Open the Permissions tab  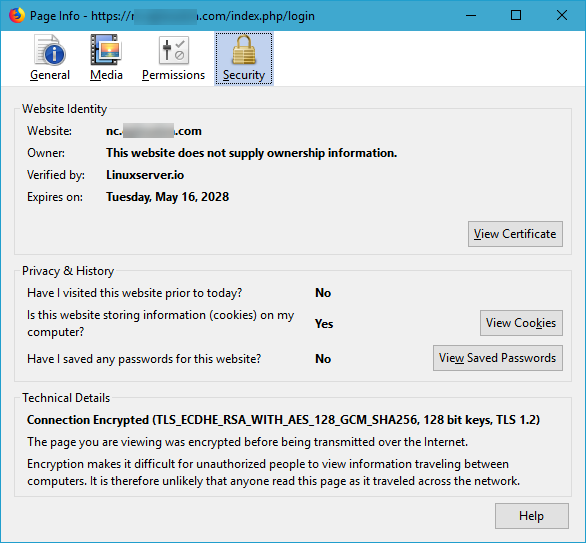173,58
